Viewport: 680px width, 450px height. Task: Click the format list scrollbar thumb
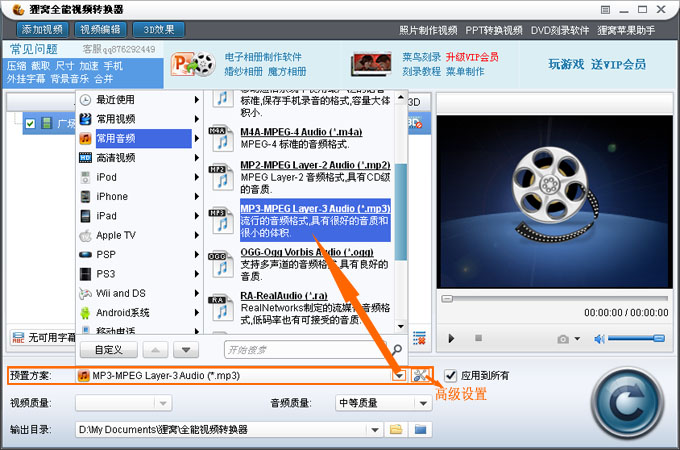[x=401, y=212]
